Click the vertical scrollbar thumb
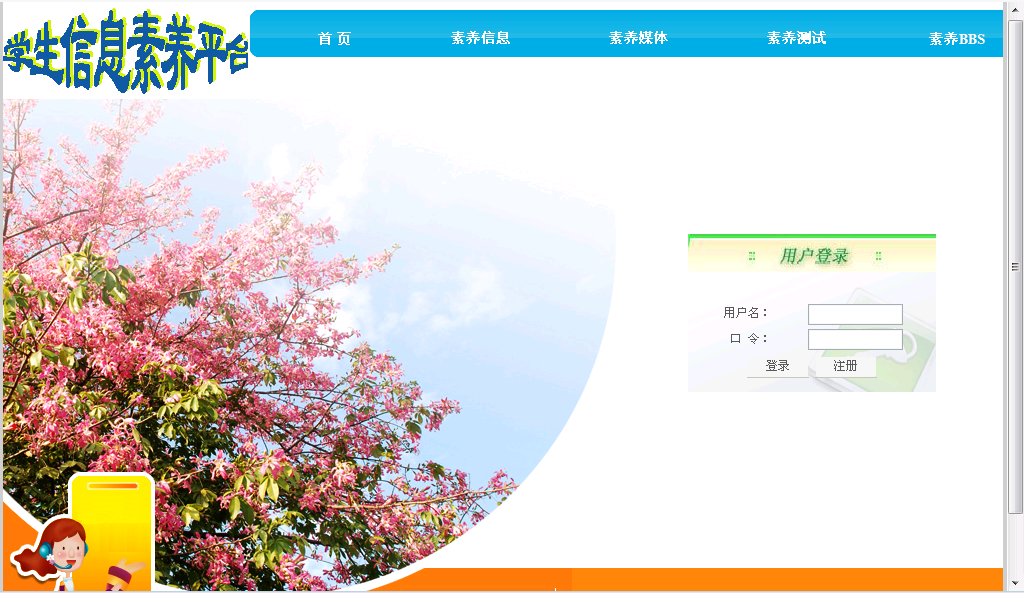The width and height of the screenshot is (1024, 593). coord(1015,266)
